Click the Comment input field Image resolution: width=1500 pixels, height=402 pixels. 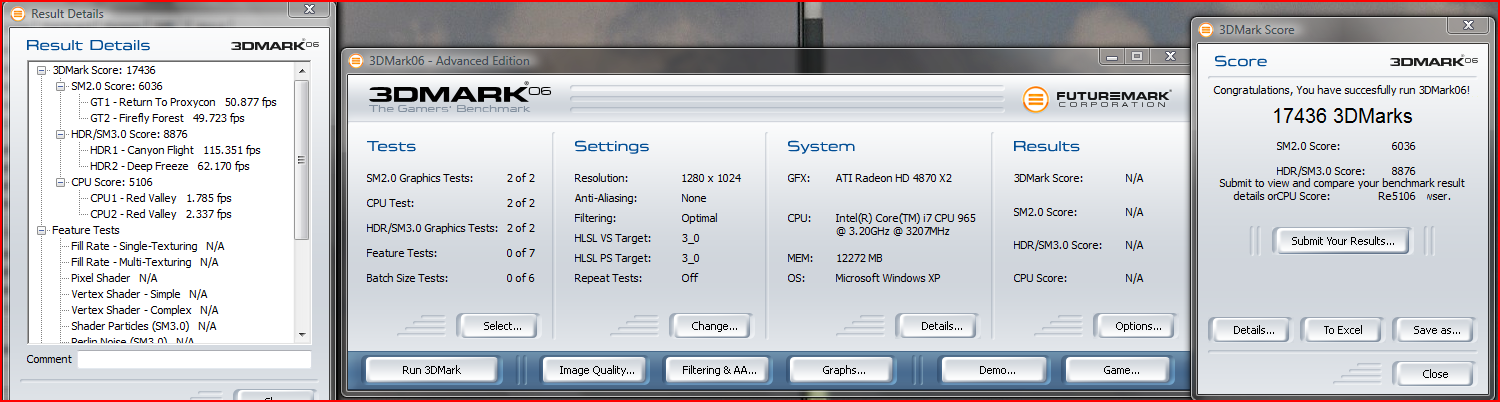tap(194, 360)
